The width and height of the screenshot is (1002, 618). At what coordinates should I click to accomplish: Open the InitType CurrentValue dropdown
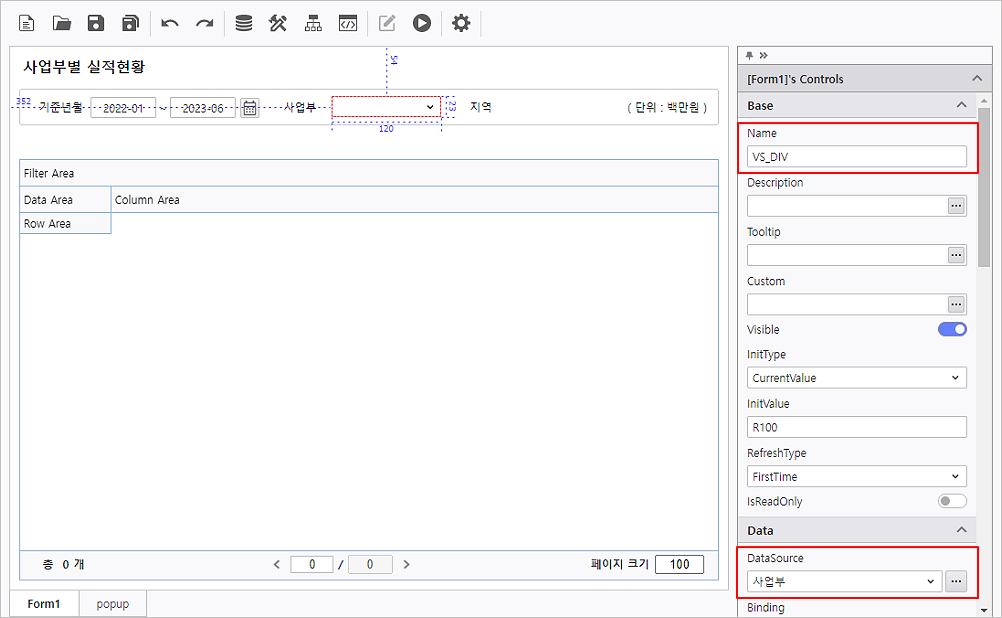[857, 378]
